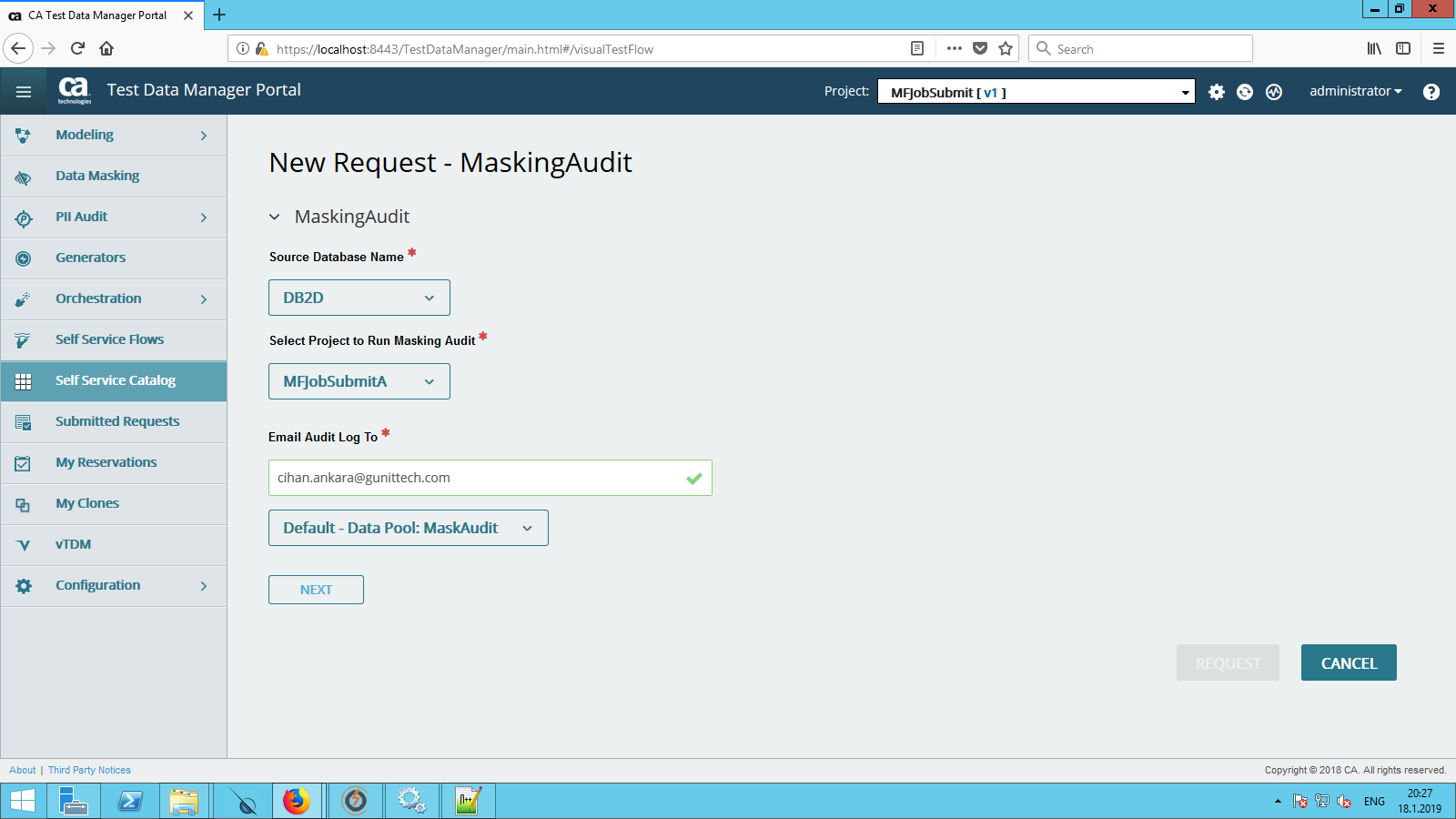Open a new browser tab

(219, 15)
